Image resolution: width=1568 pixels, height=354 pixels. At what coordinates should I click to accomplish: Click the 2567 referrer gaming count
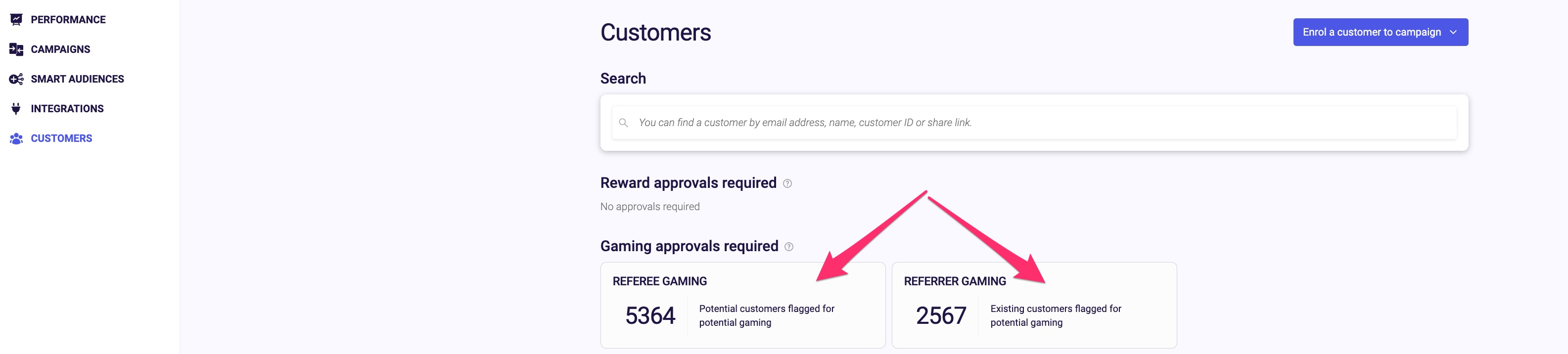click(x=941, y=315)
